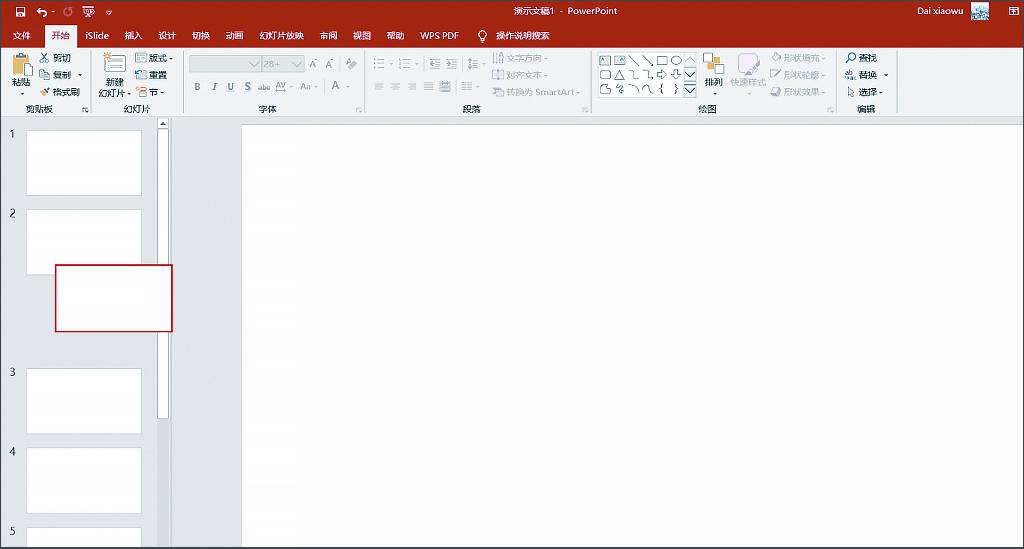Toggle Justify paragraph button
Viewport: 1024px width, 549px height.
coord(428,86)
